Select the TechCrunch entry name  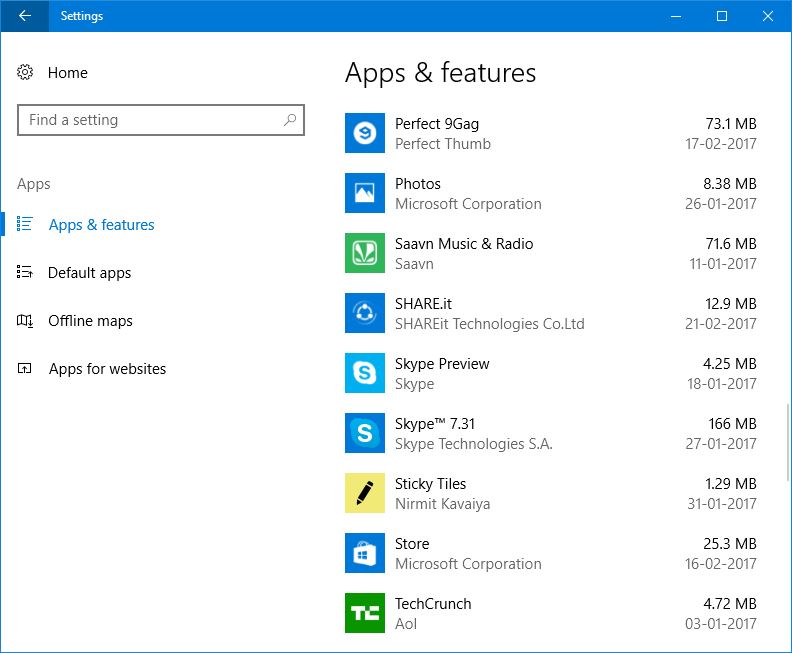pos(433,604)
